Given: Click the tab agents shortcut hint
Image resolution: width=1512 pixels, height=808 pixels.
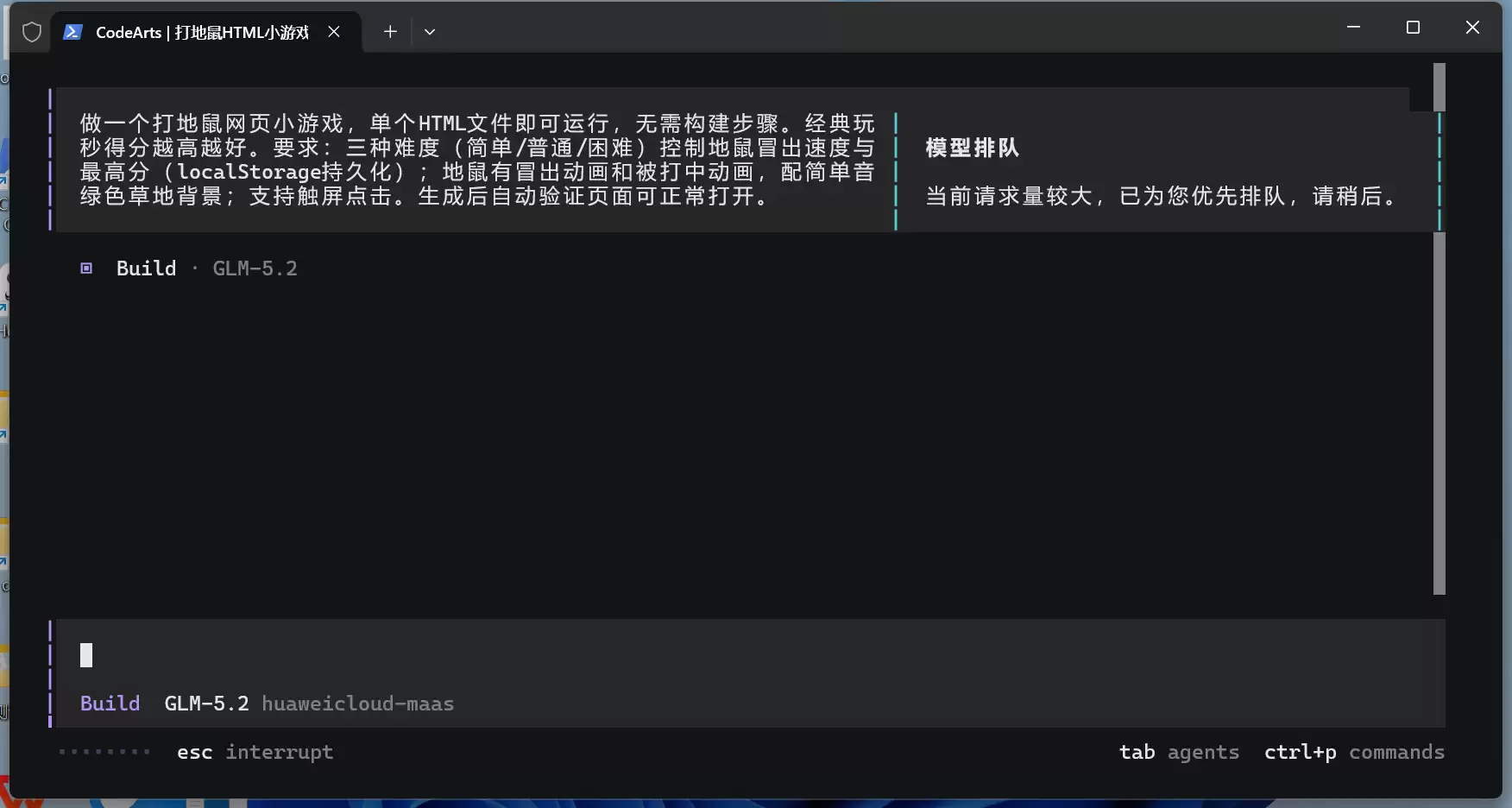Looking at the screenshot, I should (x=1179, y=753).
